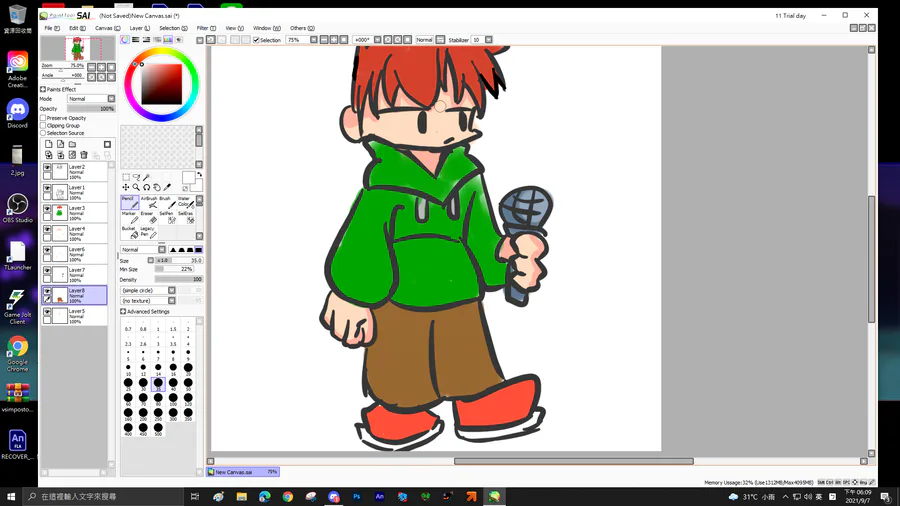Choose the rectangular selection tool
The height and width of the screenshot is (506, 900).
tap(126, 177)
